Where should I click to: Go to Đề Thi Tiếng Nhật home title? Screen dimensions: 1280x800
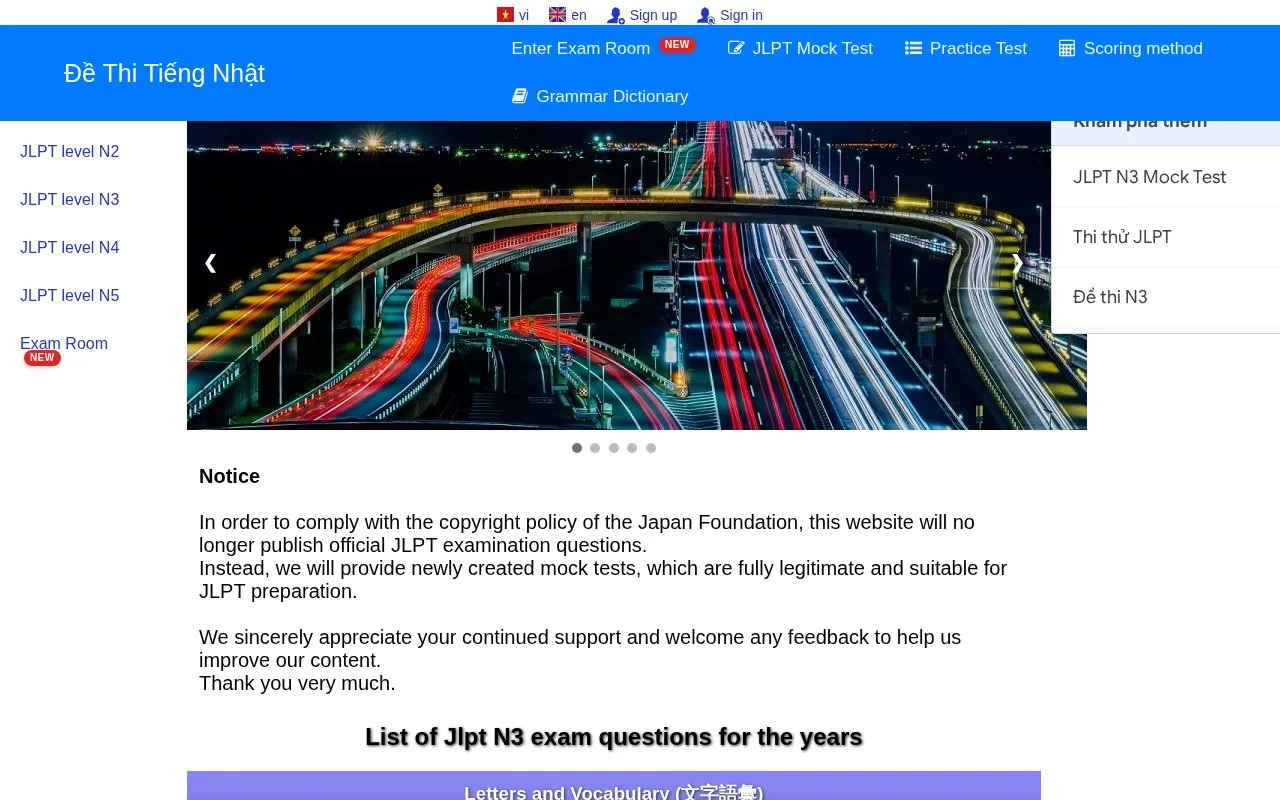click(164, 73)
